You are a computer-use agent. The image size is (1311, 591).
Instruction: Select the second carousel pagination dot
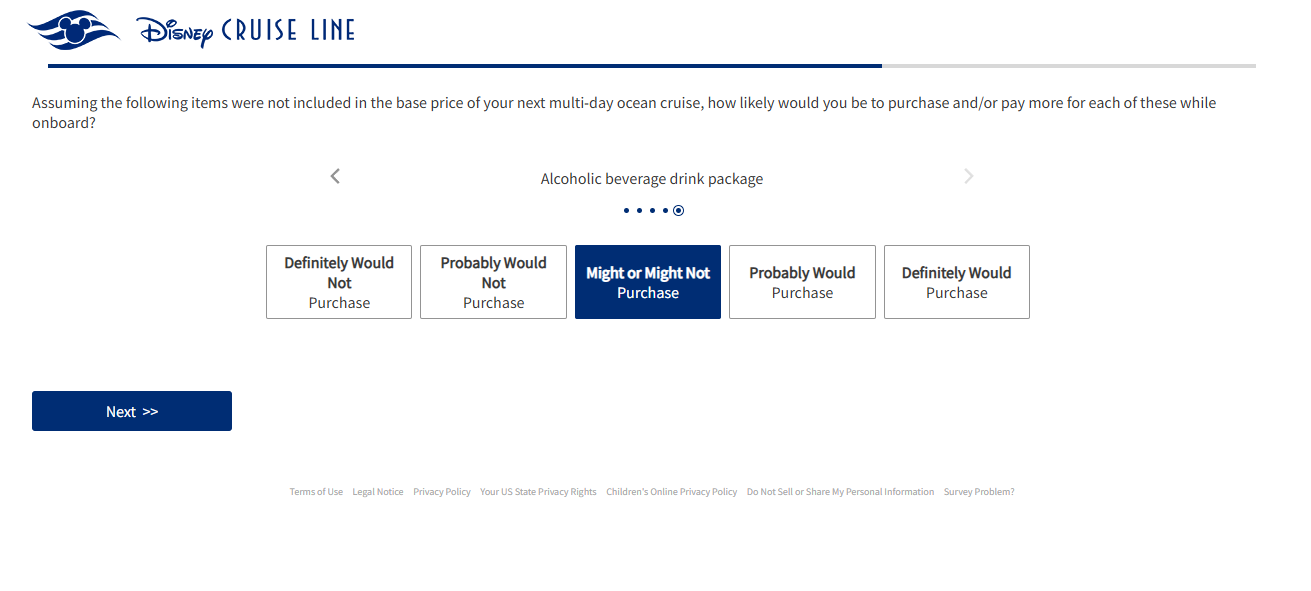(639, 210)
